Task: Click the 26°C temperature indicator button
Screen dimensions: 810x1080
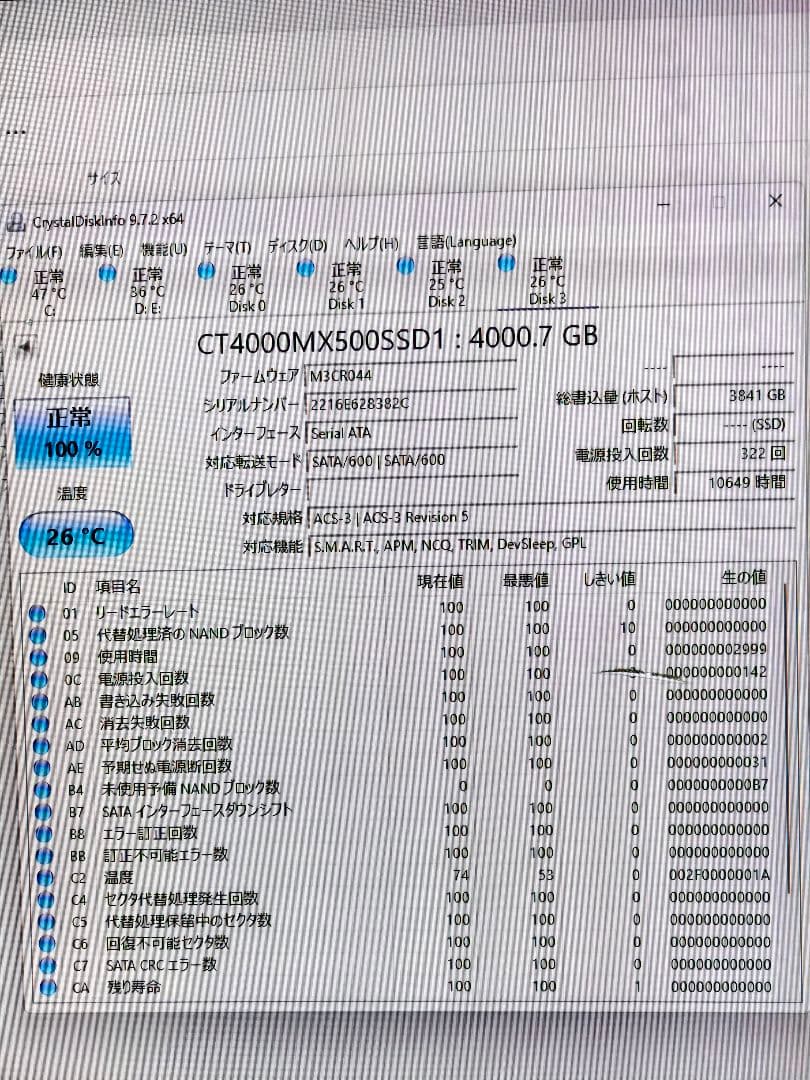Action: (x=73, y=535)
